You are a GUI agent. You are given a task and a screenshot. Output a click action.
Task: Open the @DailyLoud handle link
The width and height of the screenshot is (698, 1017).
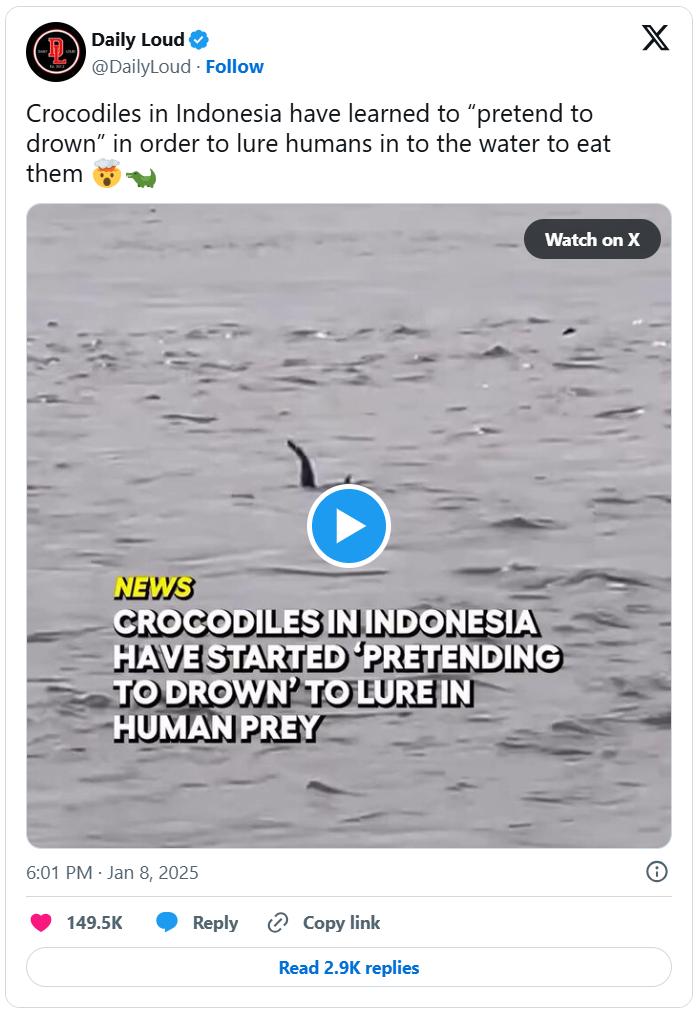click(x=141, y=67)
